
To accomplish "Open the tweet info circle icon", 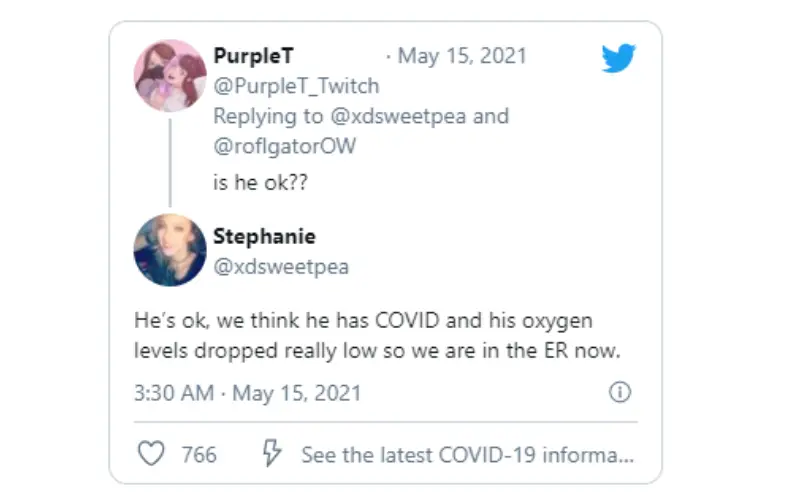I will pos(620,392).
